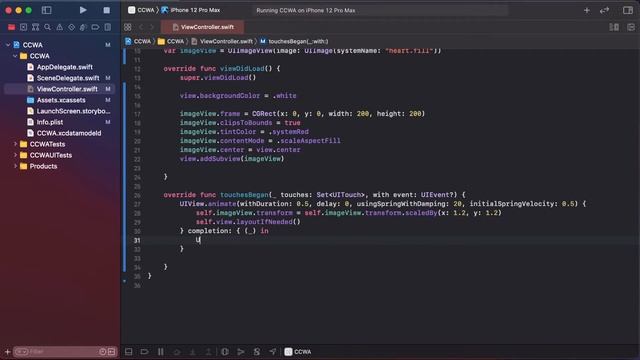Open the Project navigator folder icon
The height and width of the screenshot is (360, 640).
11,27
